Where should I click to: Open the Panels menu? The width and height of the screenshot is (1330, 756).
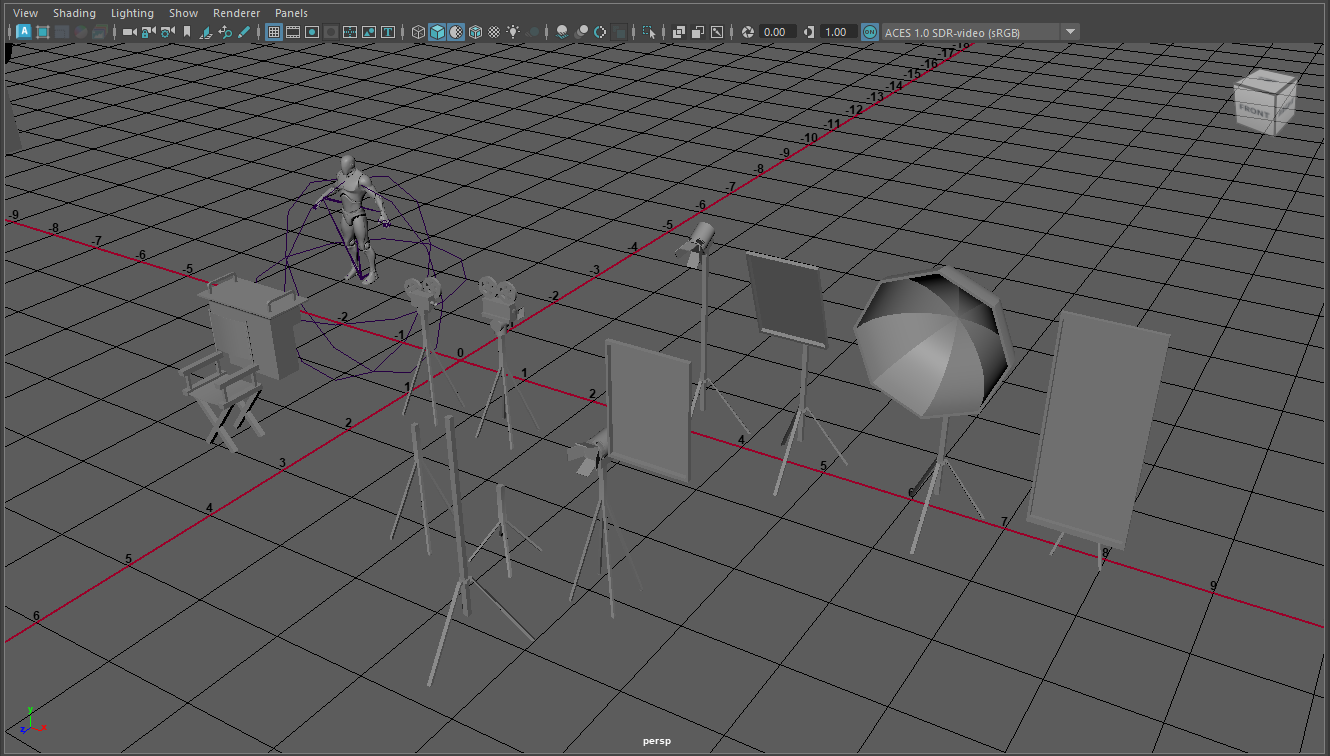click(291, 13)
